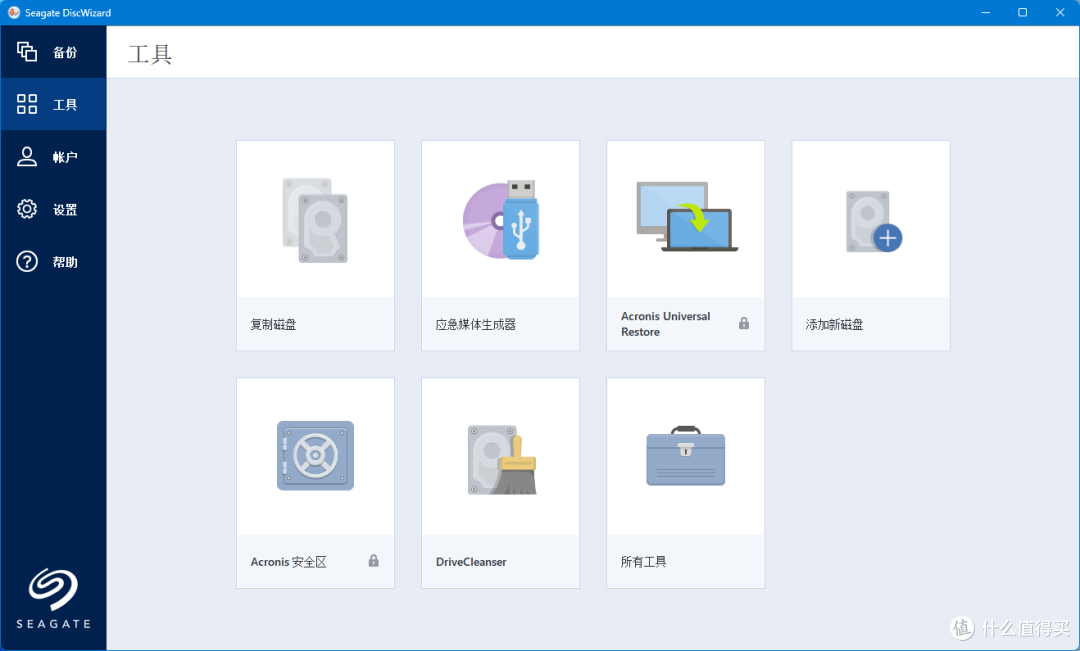Open the DriveCleanser label

coord(471,562)
